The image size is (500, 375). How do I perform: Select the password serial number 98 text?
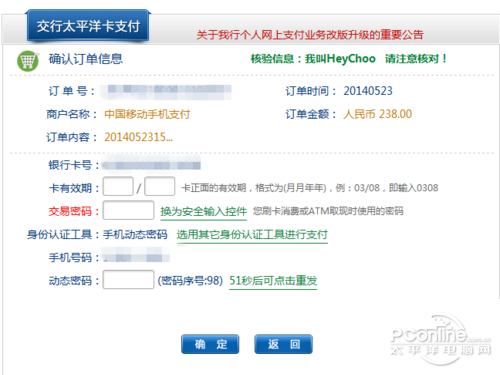(x=190, y=281)
